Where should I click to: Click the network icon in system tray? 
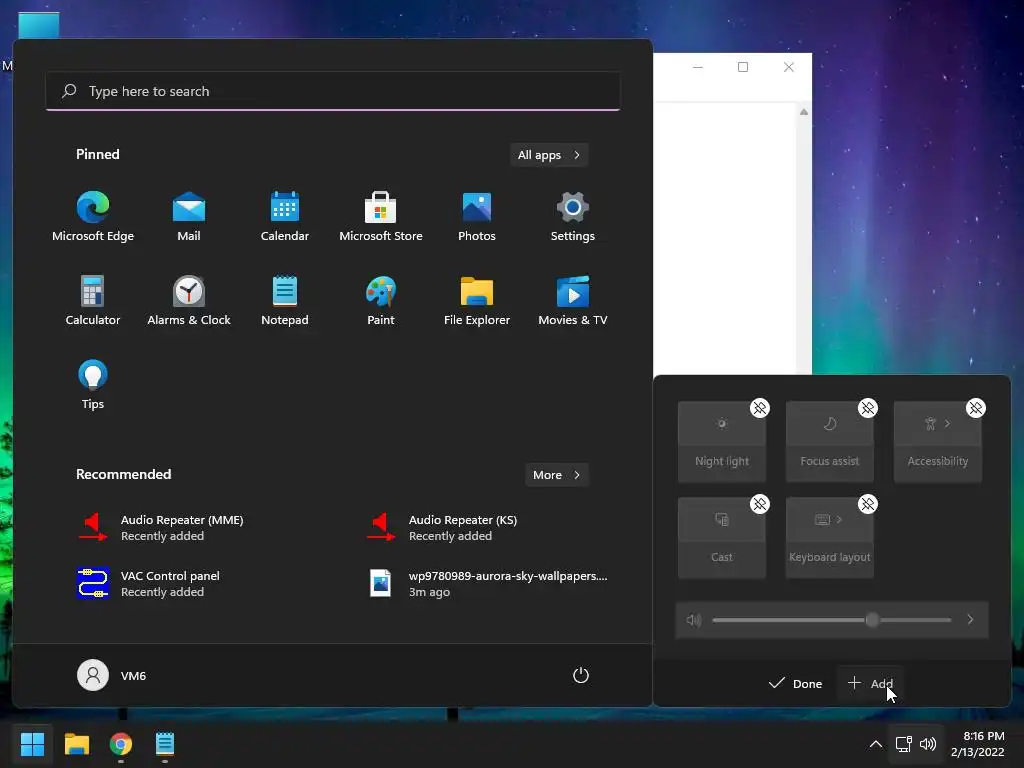[903, 744]
